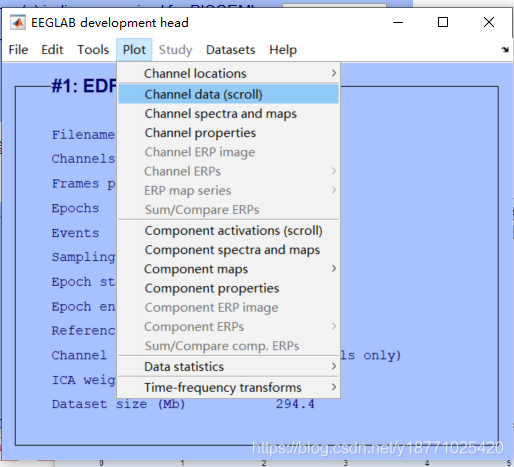514x467 pixels.
Task: Open the Edit menu
Action: 52,50
